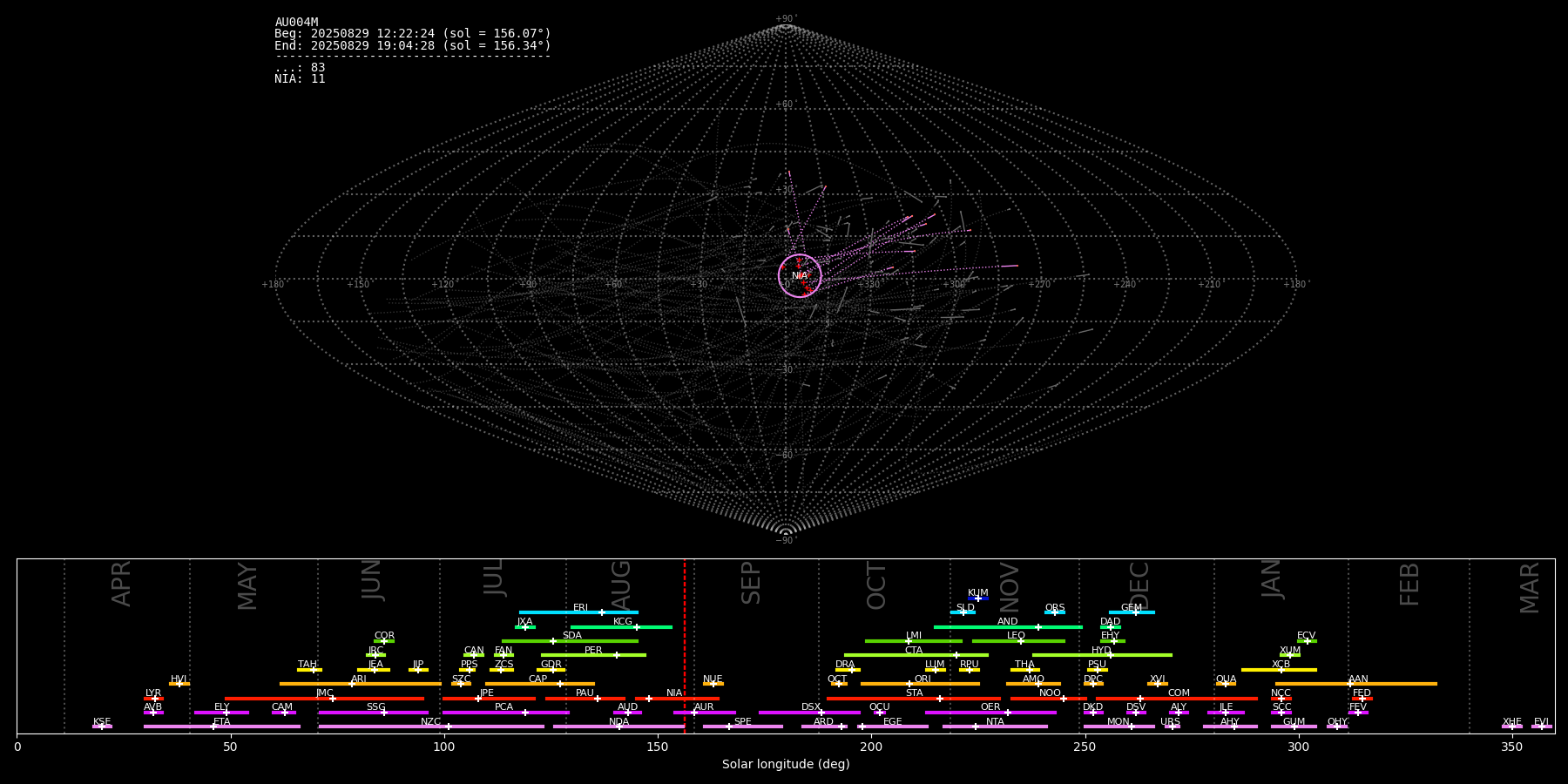Screen dimensions: 1568x784
Task: Click the red dashed current solar longitude line
Action: point(685,645)
